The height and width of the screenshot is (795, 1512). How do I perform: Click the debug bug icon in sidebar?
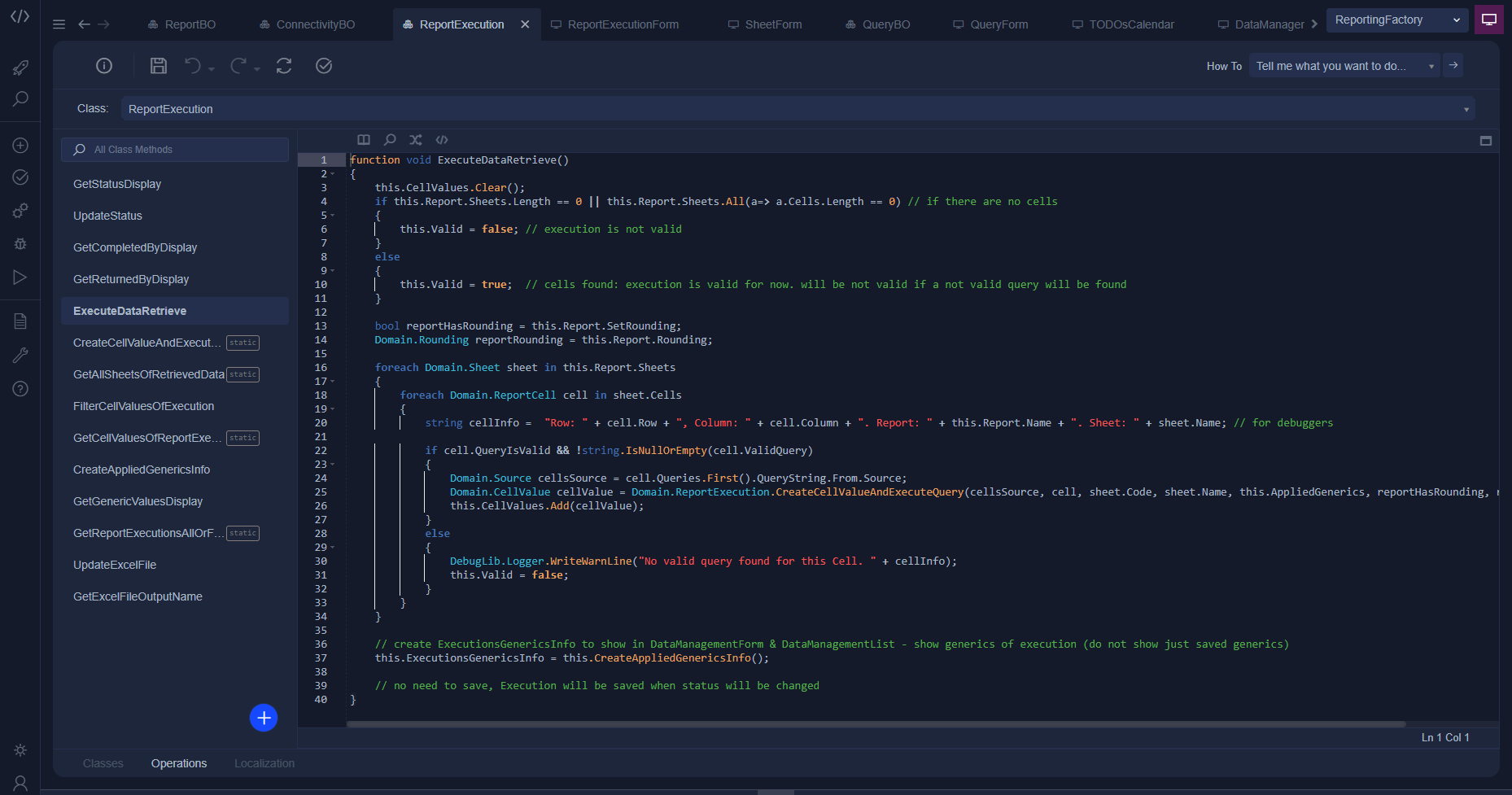point(20,243)
